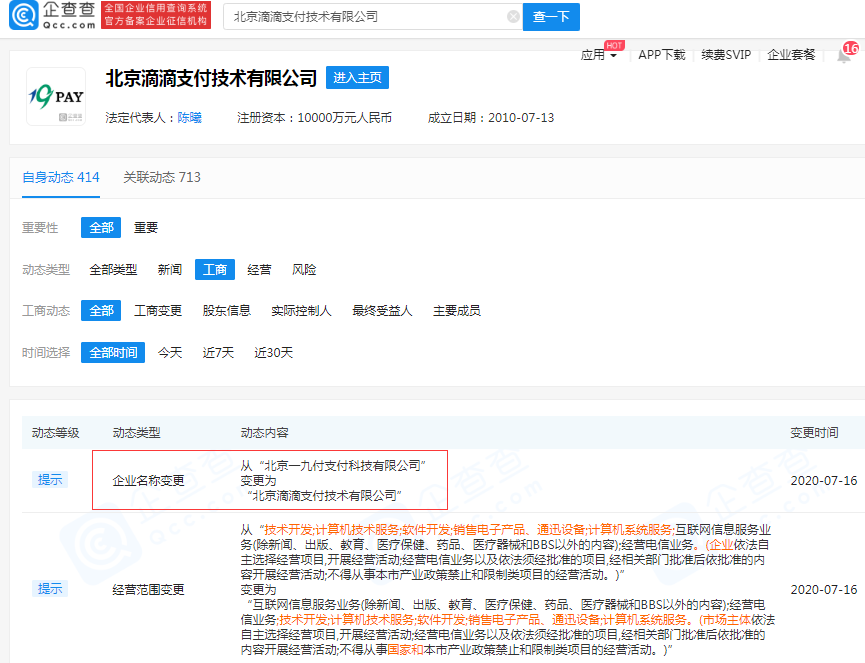Click the 注册资本 10000万元人民币 text
Screen dimensions: 865x663
tap(314, 117)
